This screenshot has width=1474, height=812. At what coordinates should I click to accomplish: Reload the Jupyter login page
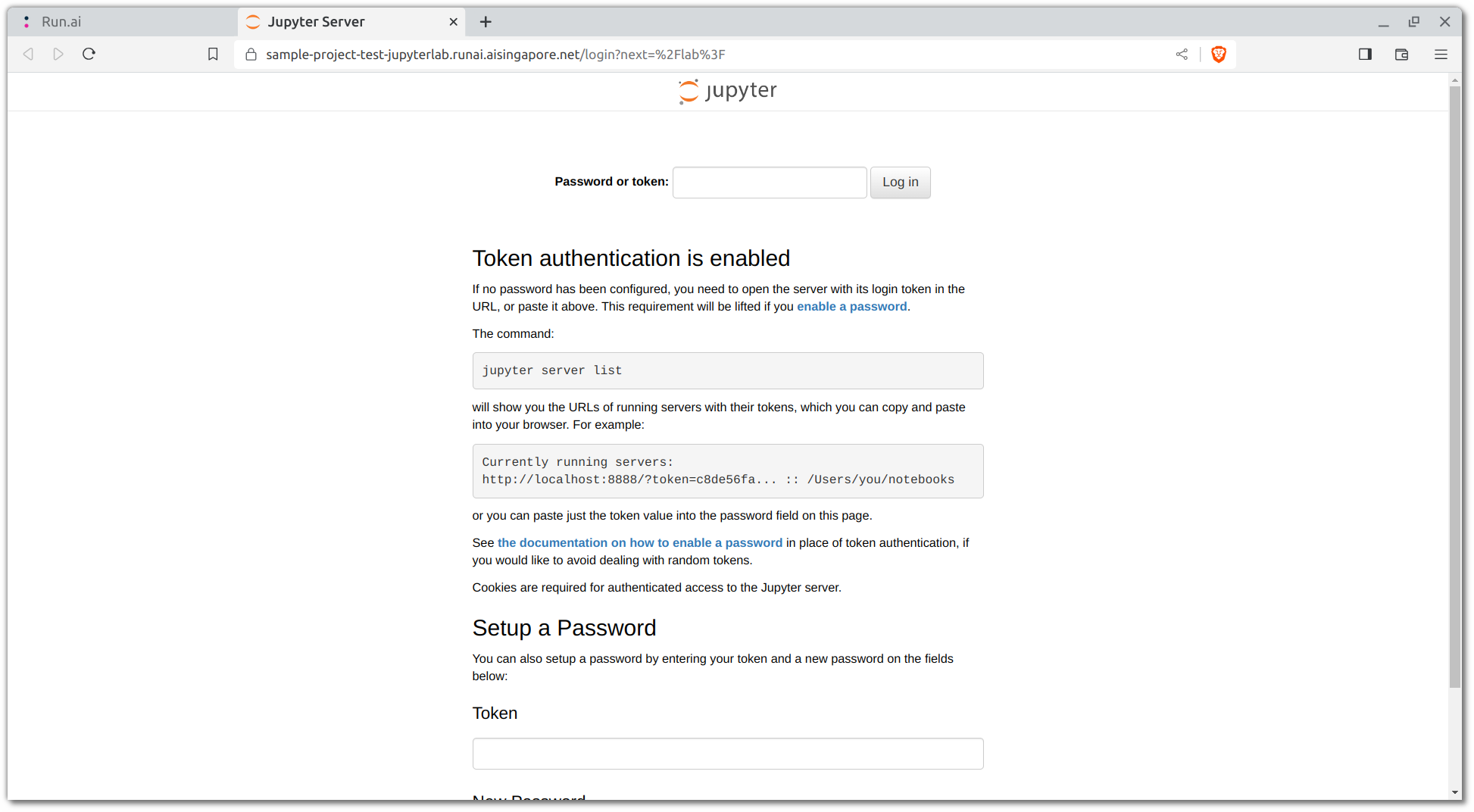(x=89, y=54)
